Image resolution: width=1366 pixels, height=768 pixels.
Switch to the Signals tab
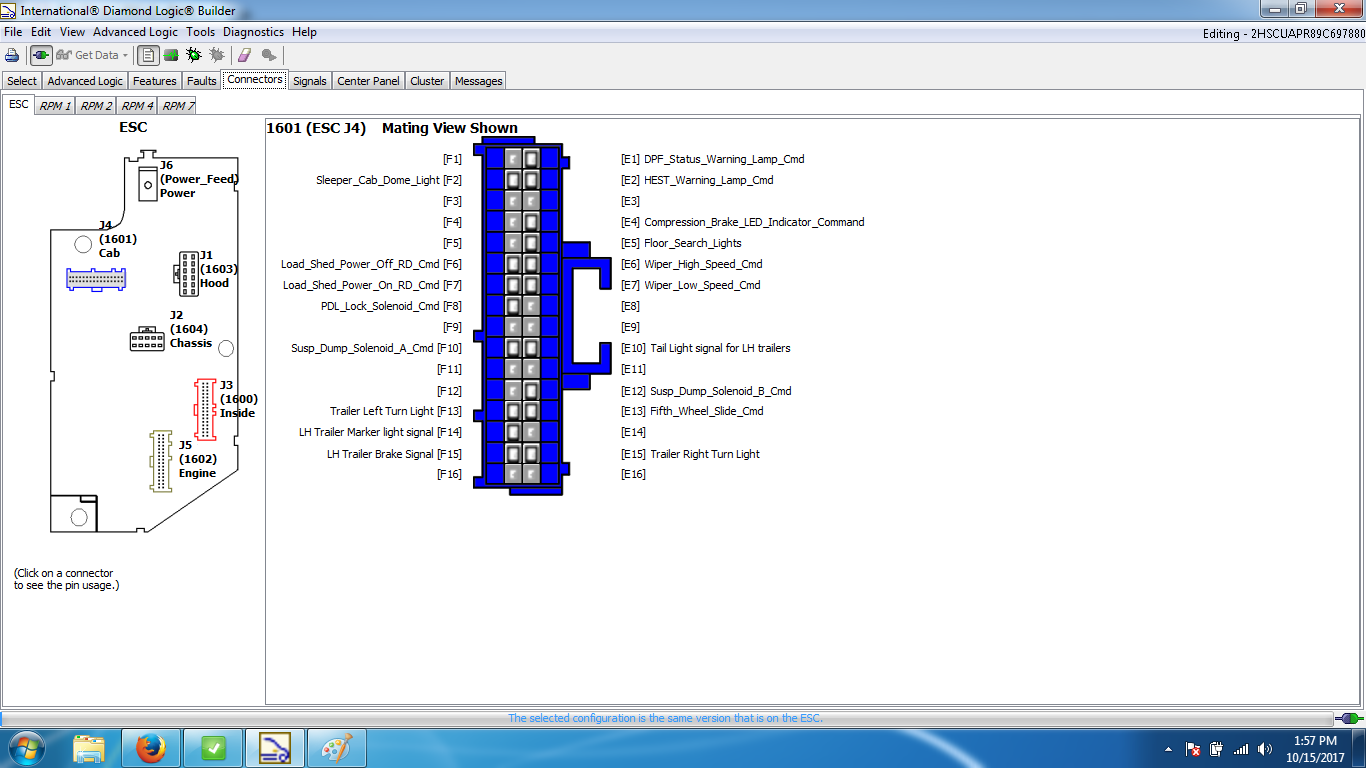(310, 81)
